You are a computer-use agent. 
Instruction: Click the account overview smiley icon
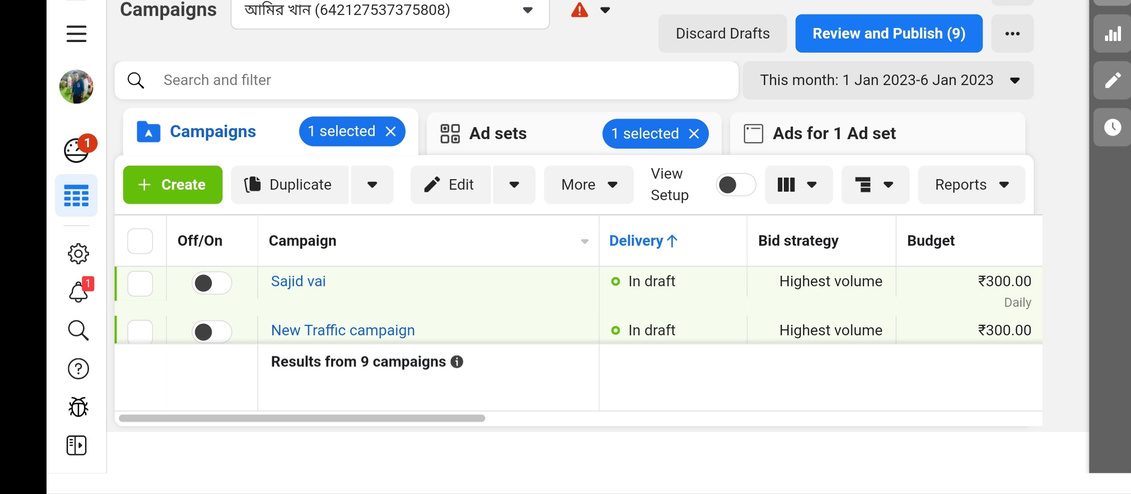(x=77, y=150)
